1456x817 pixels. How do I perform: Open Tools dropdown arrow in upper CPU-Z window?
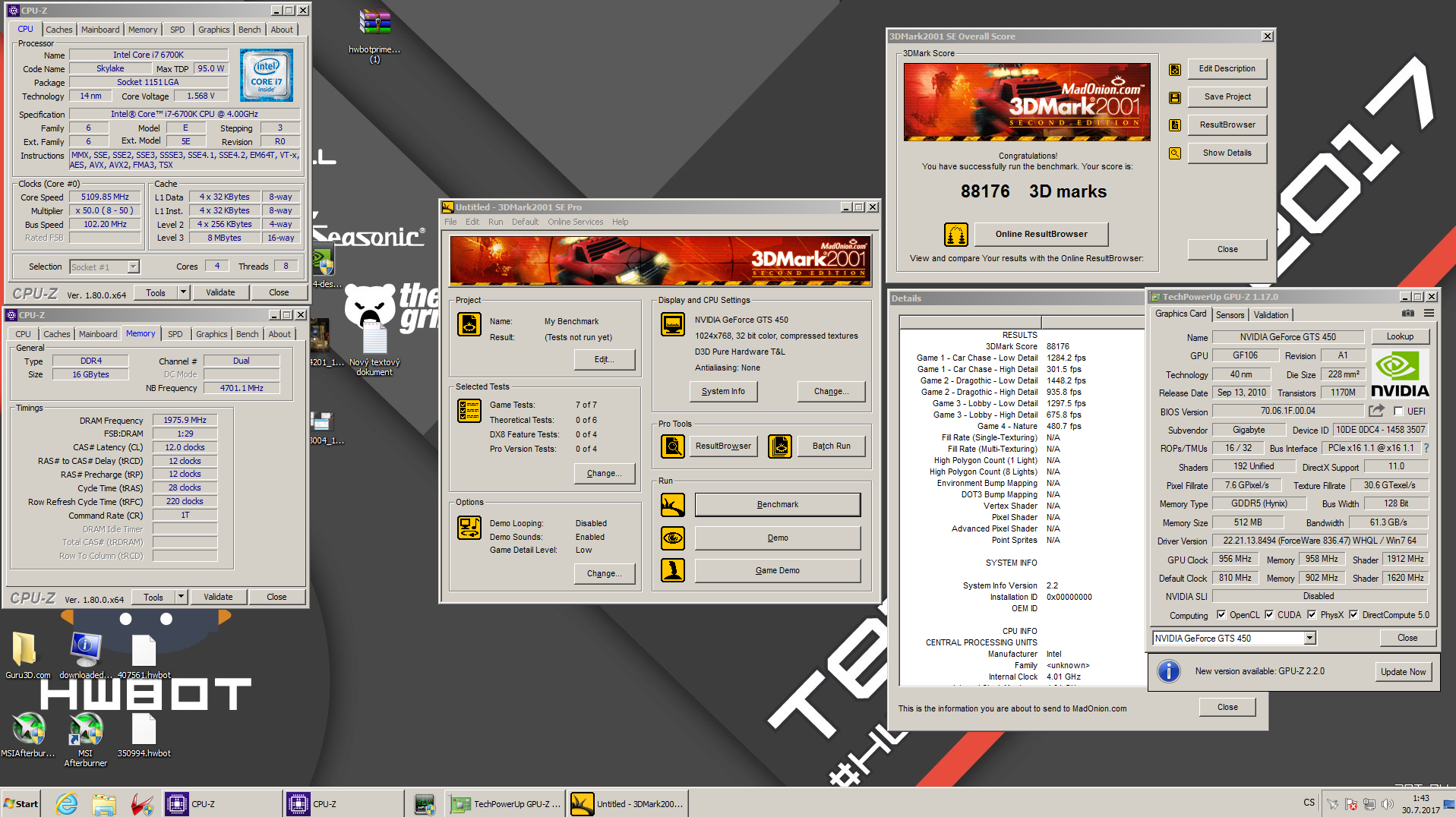183,292
